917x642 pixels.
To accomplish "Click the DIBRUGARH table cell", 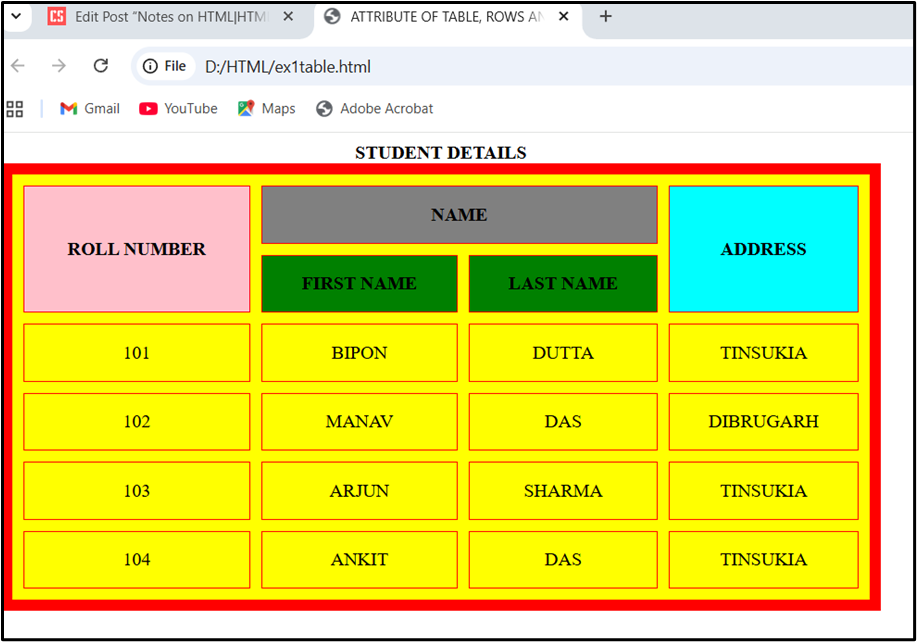I will [763, 422].
